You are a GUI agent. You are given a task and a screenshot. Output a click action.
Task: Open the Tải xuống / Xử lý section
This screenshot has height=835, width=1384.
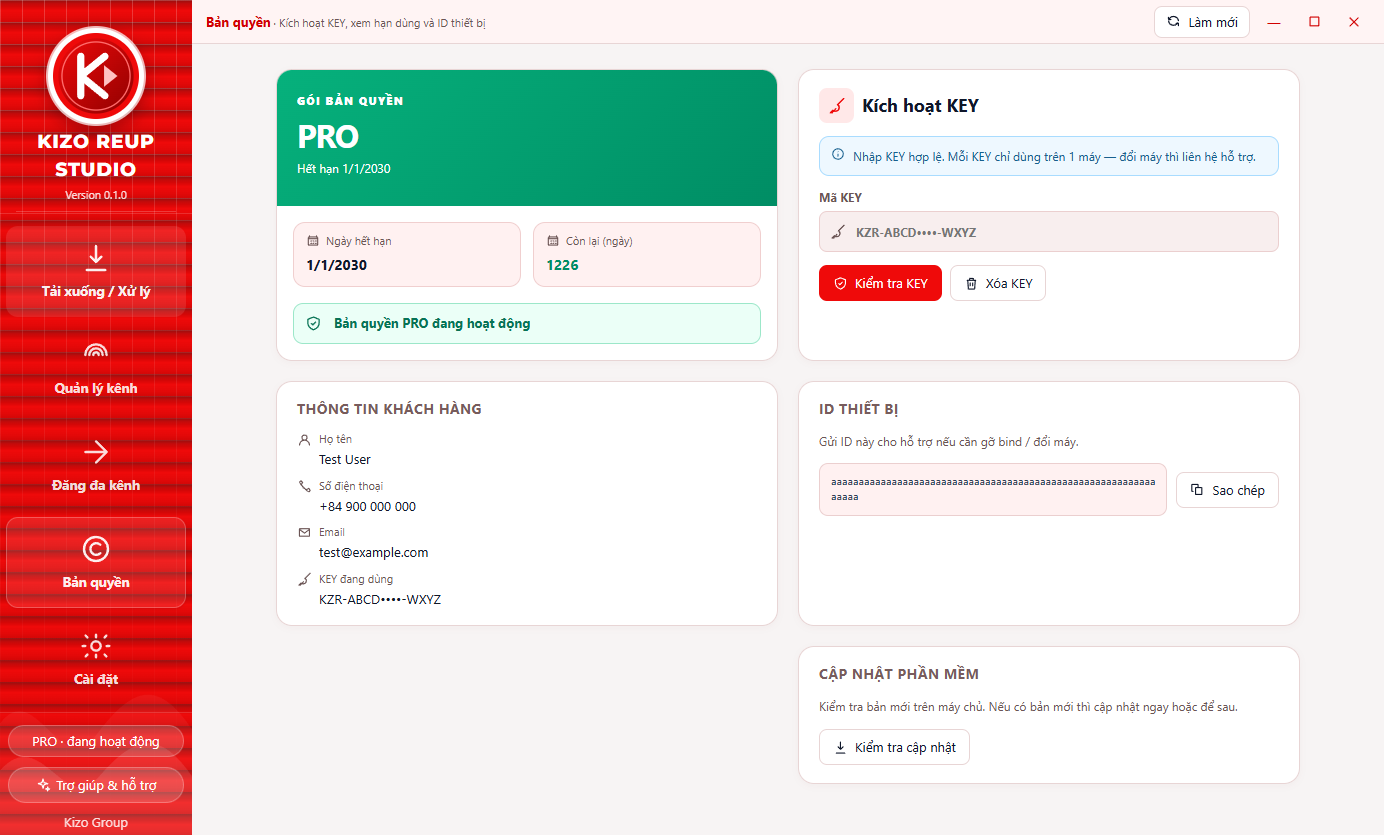[96, 272]
